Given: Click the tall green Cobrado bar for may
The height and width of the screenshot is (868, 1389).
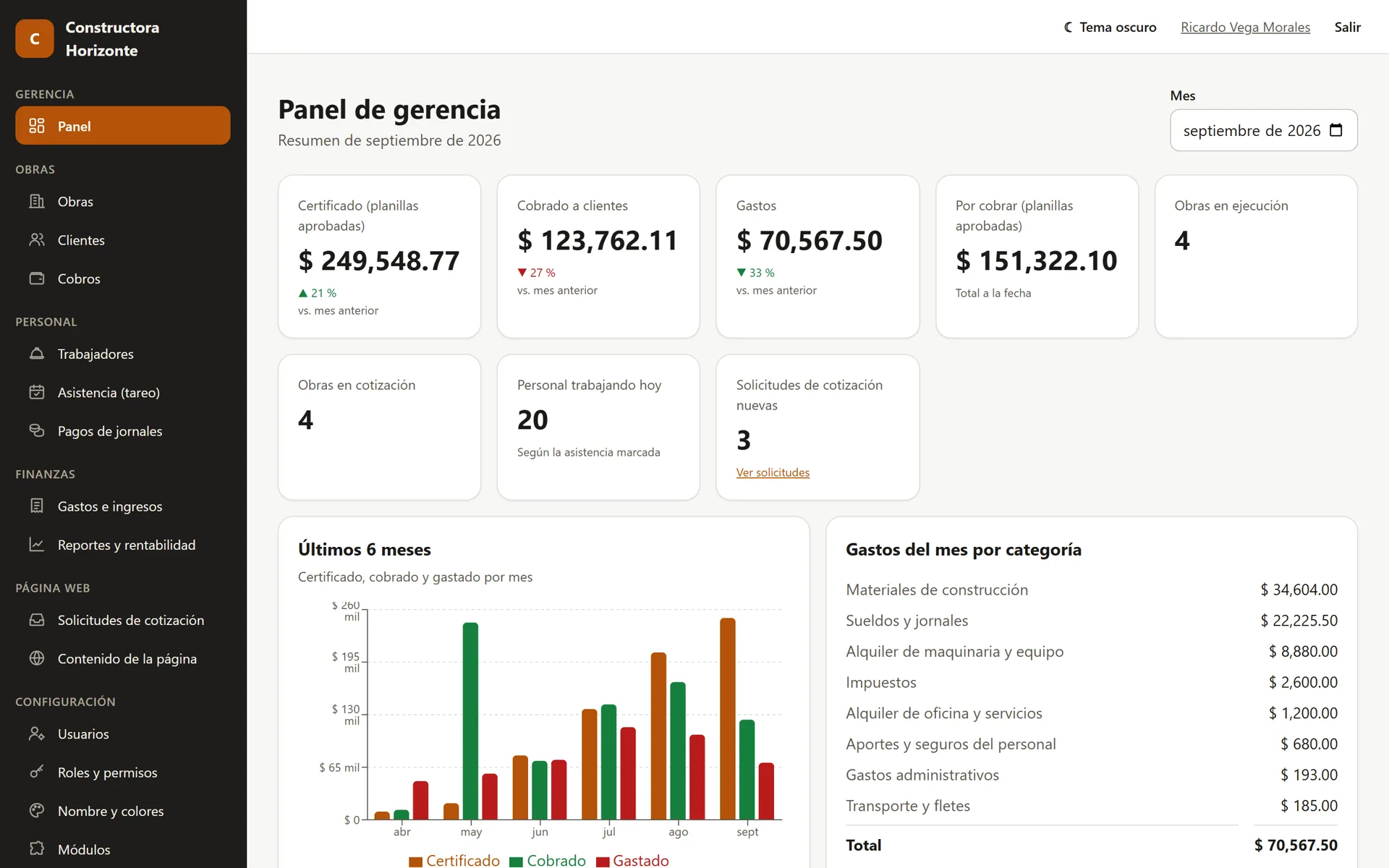Looking at the screenshot, I should coord(470,720).
